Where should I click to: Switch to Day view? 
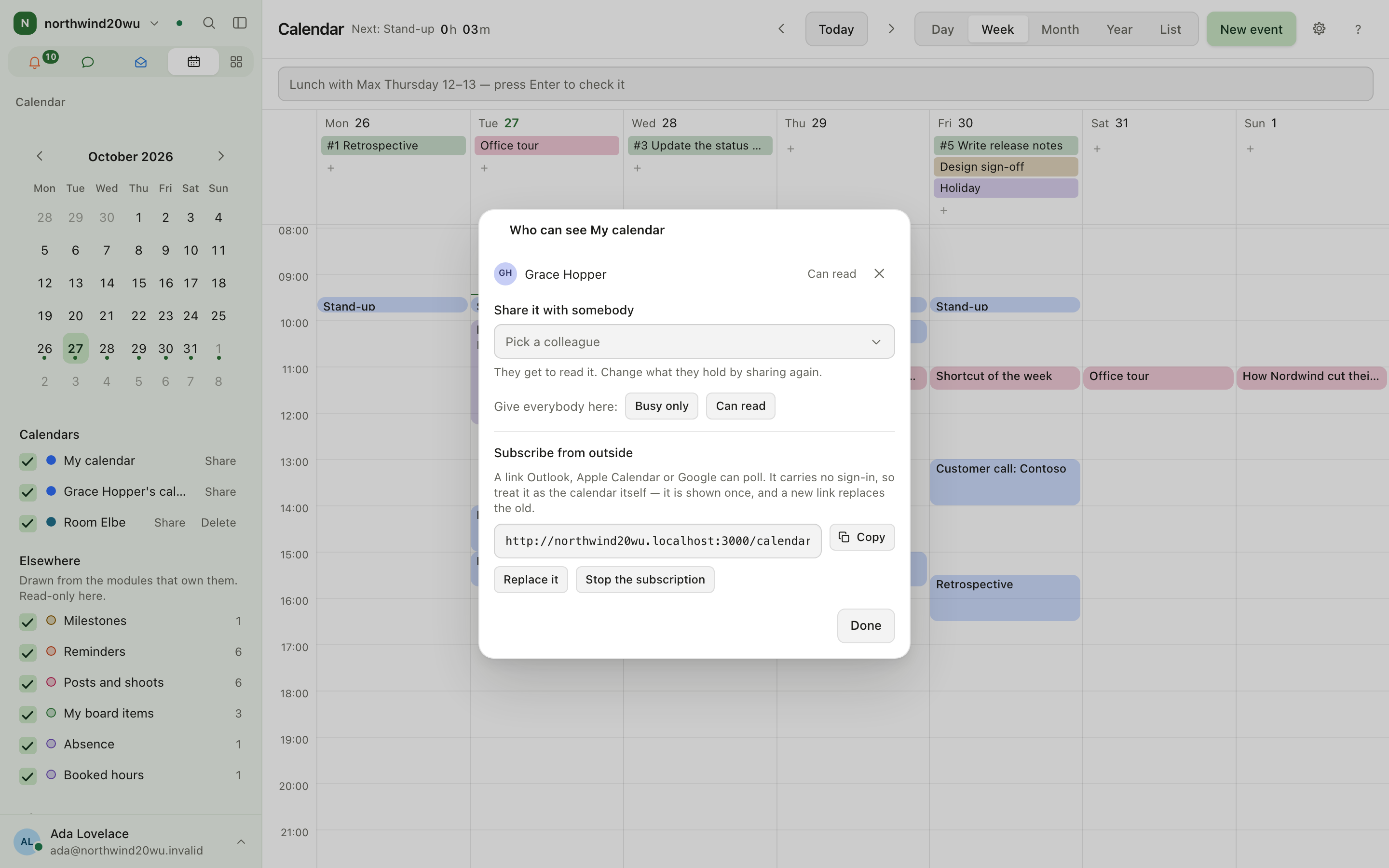click(x=942, y=29)
